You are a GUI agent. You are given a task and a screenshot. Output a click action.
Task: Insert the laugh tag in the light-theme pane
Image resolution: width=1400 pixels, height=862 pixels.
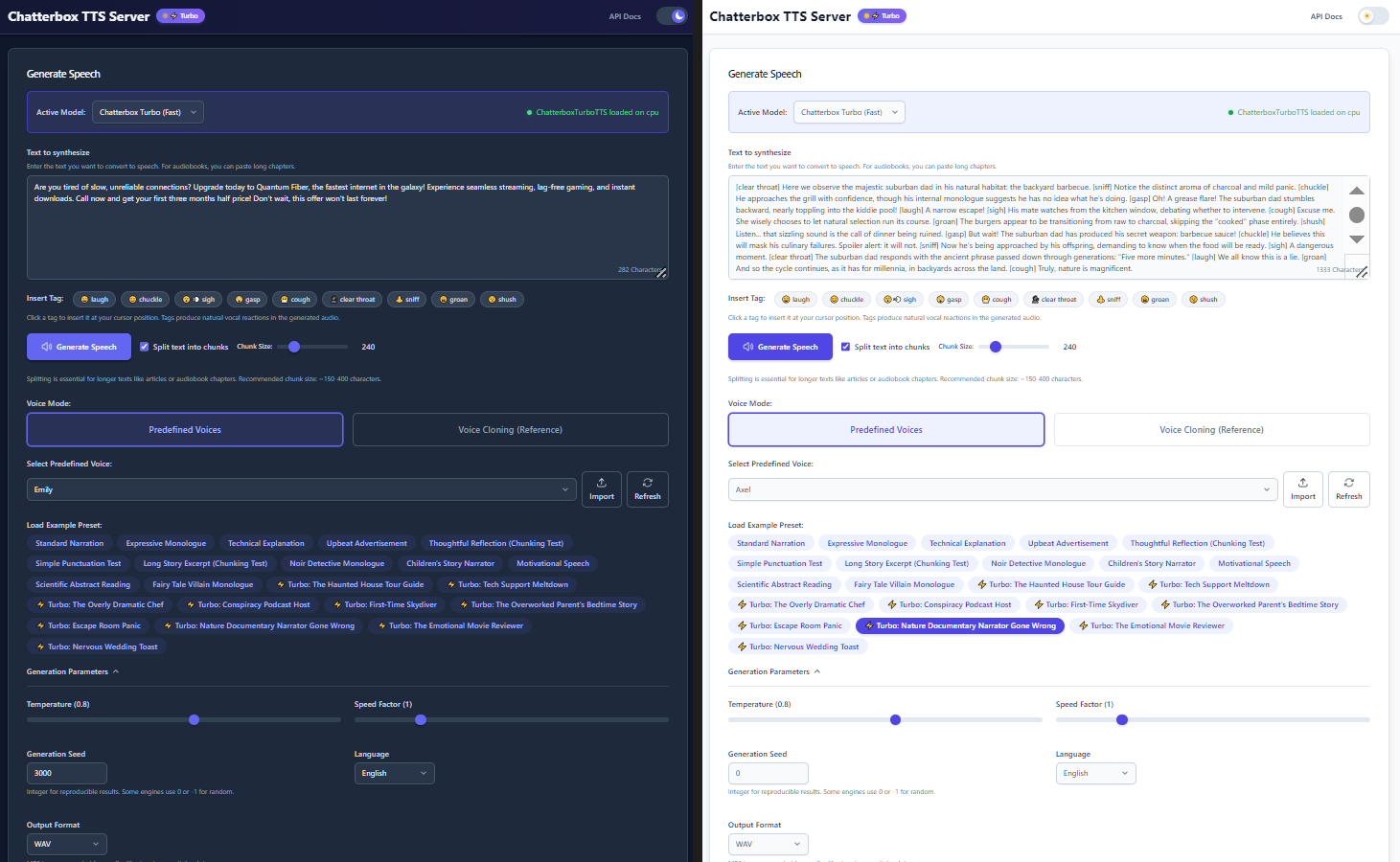pos(795,299)
